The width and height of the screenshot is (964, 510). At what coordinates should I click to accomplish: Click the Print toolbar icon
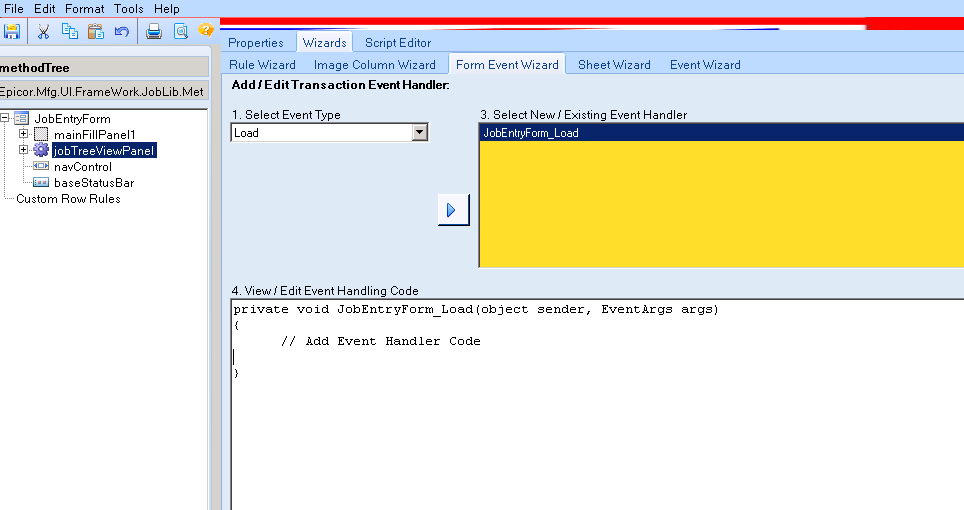click(x=154, y=31)
